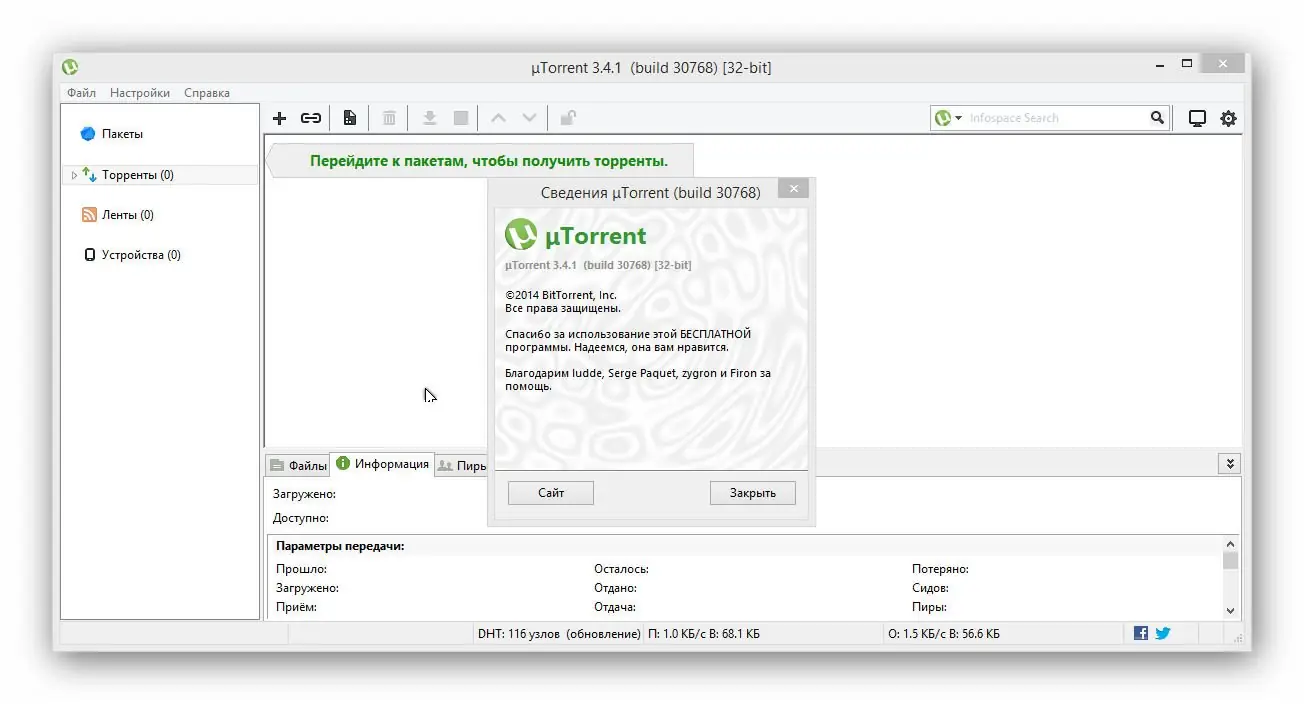Viewport: 1304px width, 704px height.
Task: Select Торренты (0) in sidebar
Action: point(137,175)
